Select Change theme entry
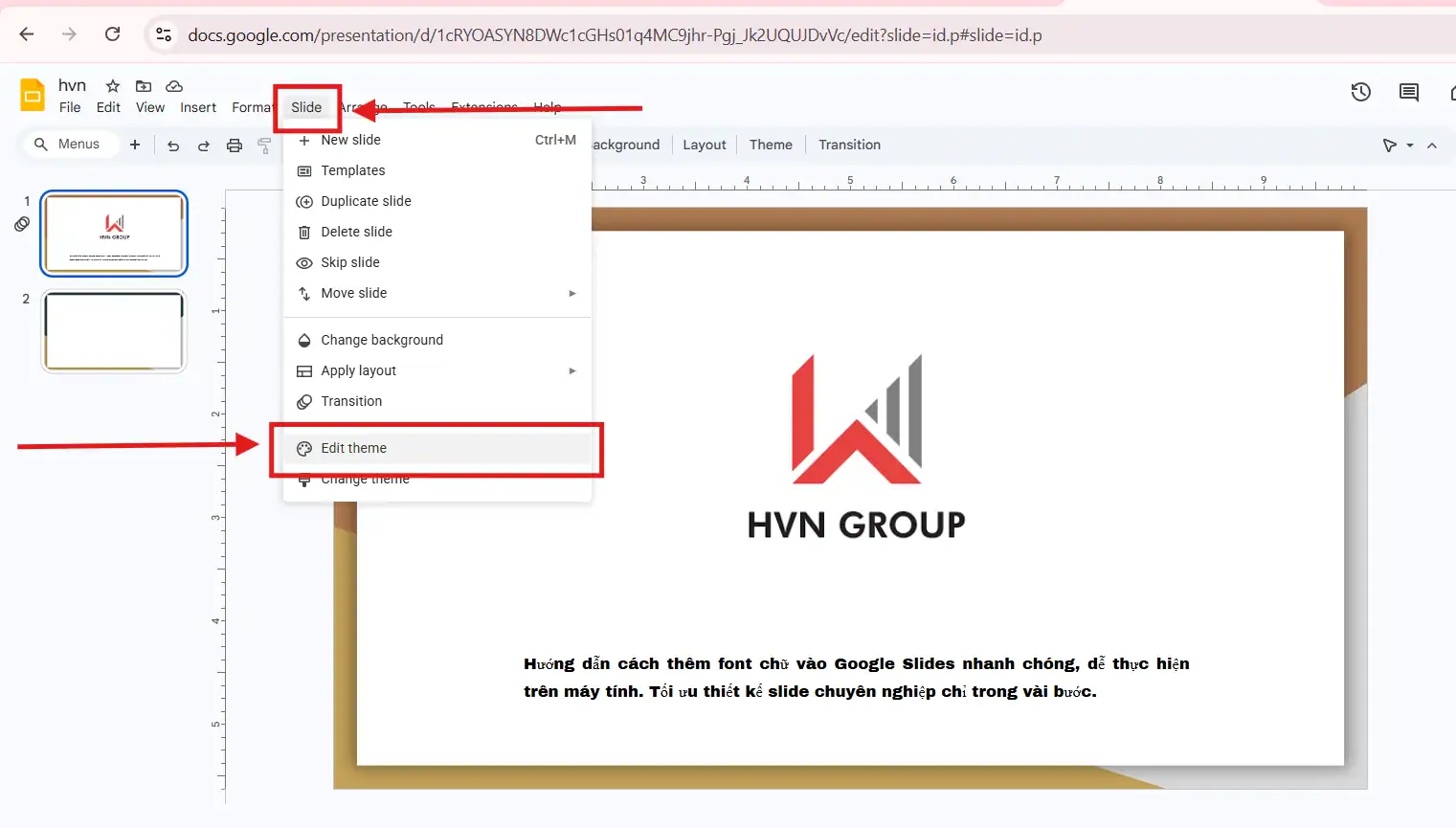 pos(437,479)
